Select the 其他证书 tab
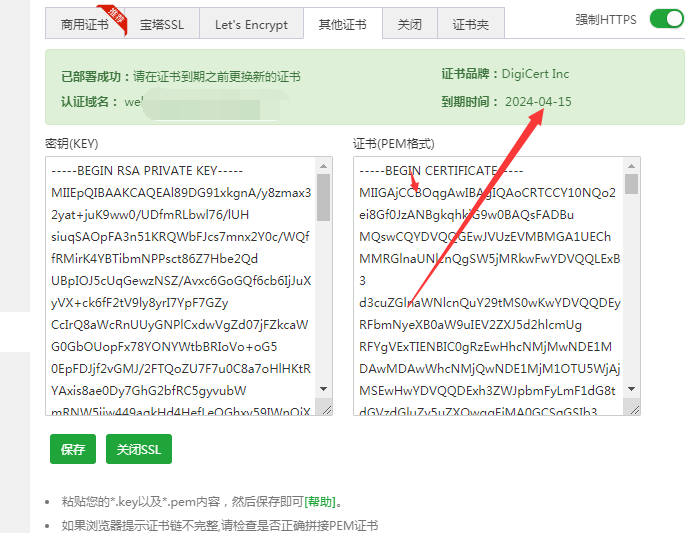This screenshot has width=689, height=533. point(342,25)
